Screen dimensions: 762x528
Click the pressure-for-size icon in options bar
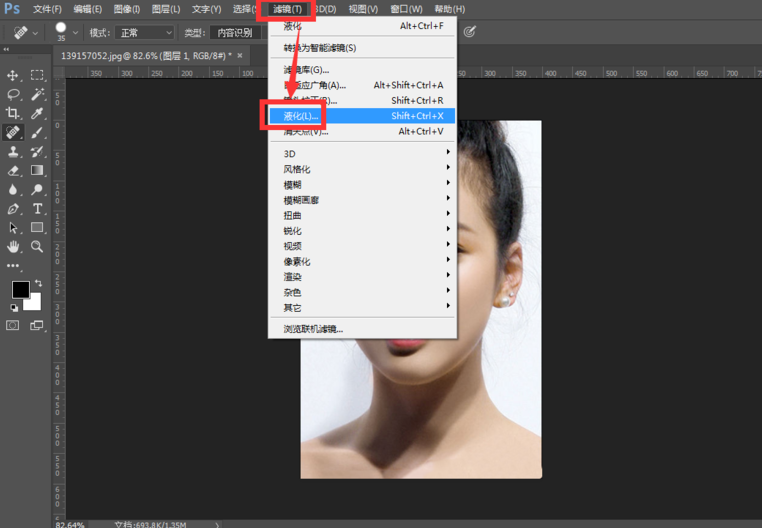click(469, 32)
